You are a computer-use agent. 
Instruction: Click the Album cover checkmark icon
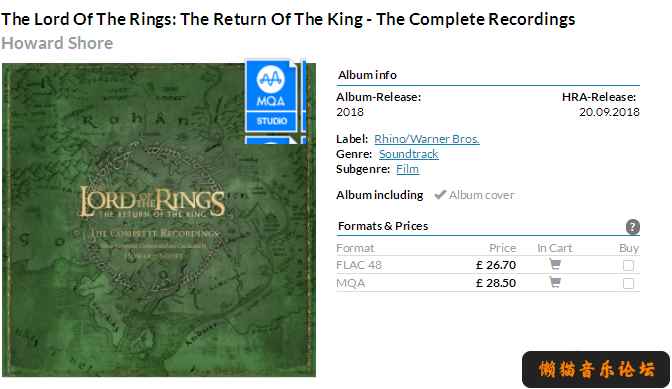click(440, 195)
